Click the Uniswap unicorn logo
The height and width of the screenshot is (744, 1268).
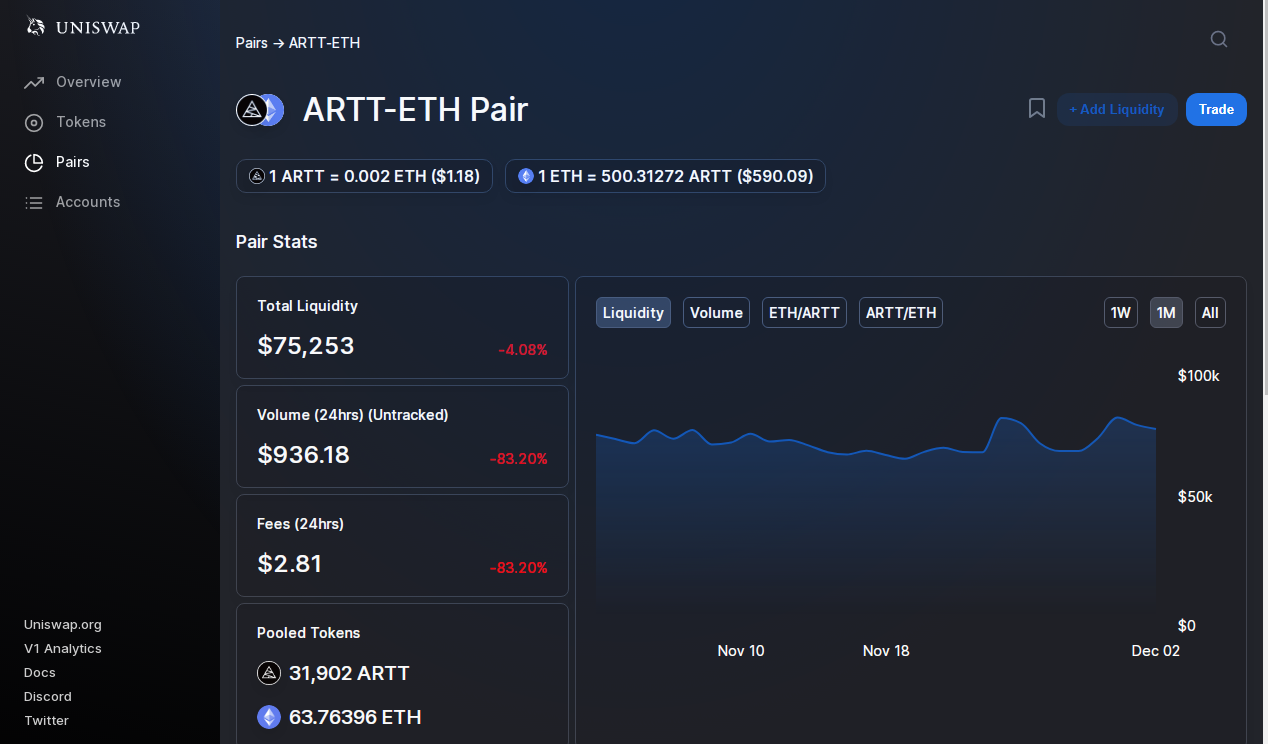point(36,27)
